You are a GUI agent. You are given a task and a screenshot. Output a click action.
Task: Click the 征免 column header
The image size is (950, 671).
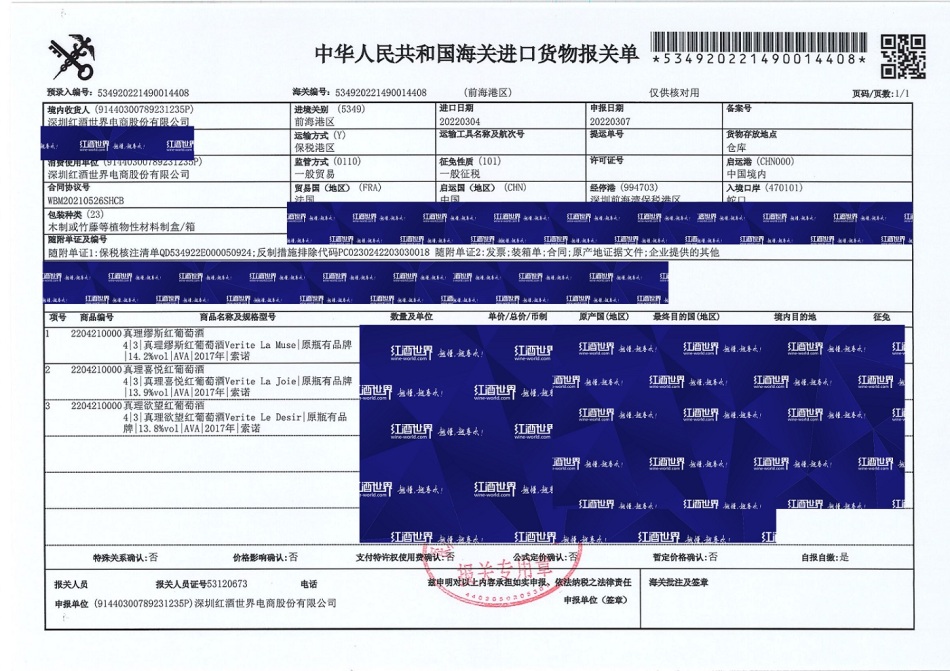[882, 317]
